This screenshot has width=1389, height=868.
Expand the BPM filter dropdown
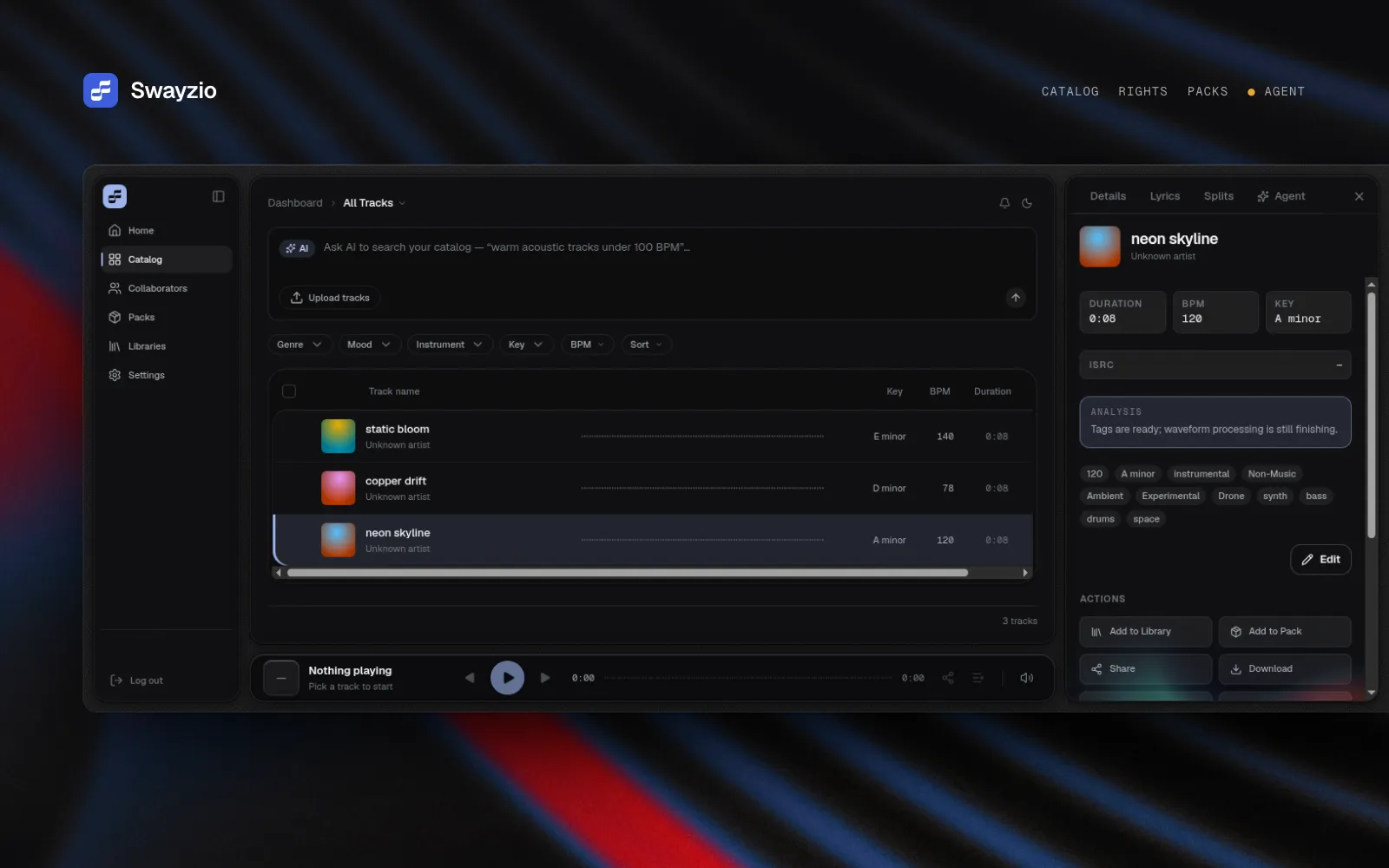coord(588,345)
